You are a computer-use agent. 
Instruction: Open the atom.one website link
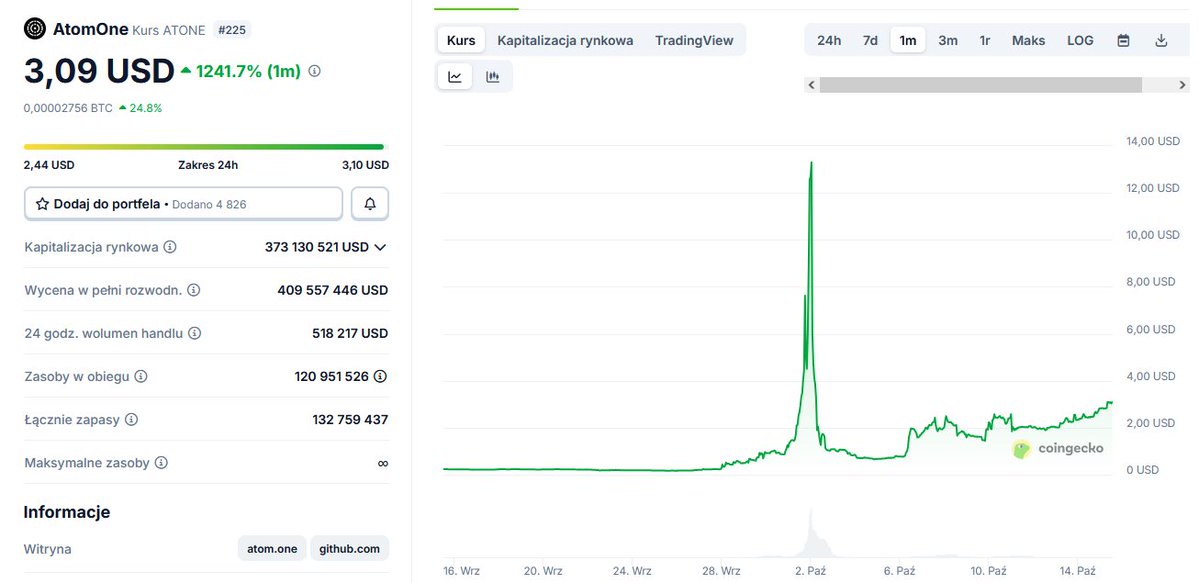point(272,549)
